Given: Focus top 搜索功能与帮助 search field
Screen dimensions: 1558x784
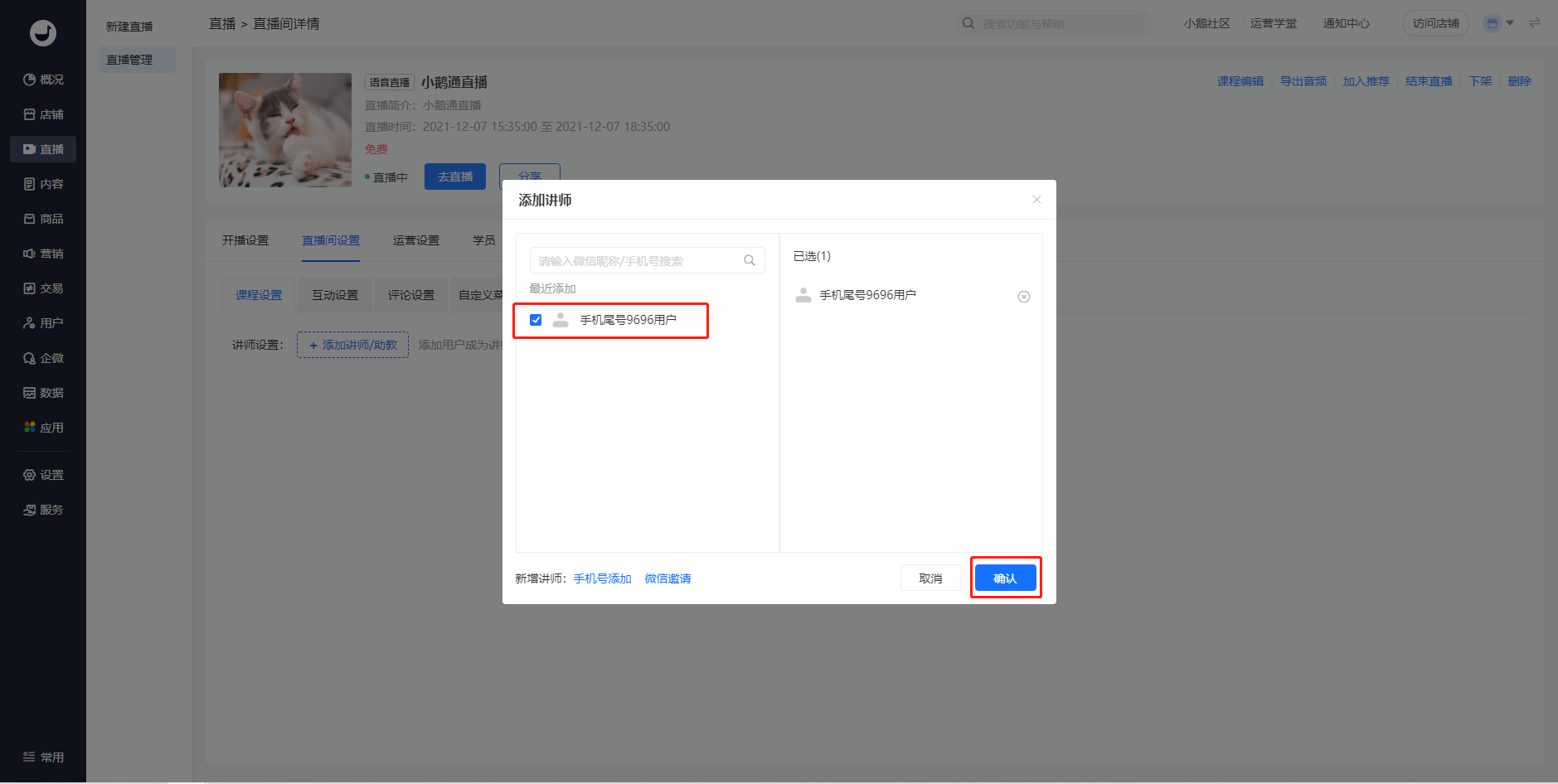Looking at the screenshot, I should tap(1053, 23).
